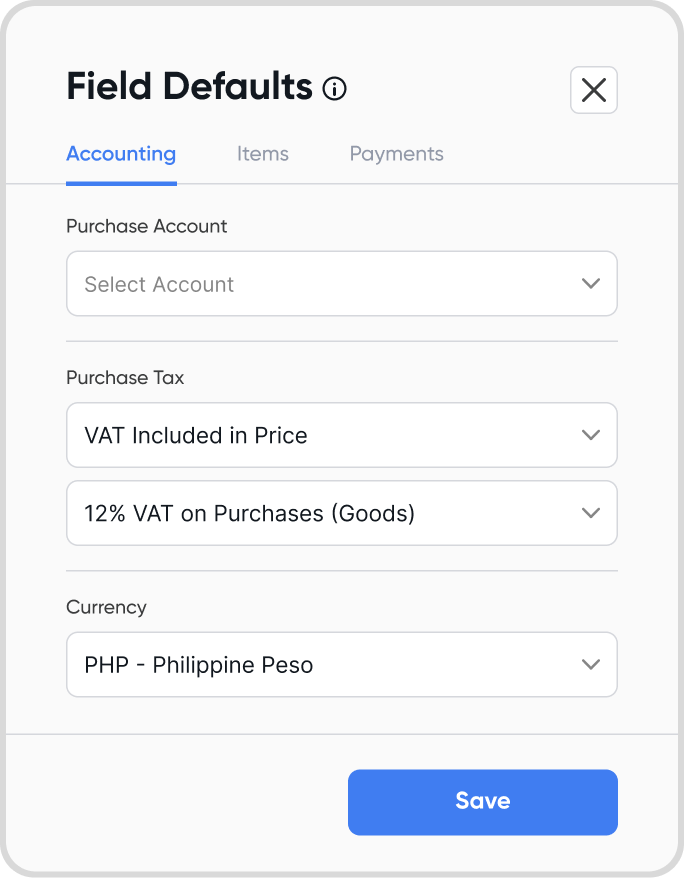Click the info icon beside Field Defaults
The width and height of the screenshot is (684, 878).
(x=334, y=88)
